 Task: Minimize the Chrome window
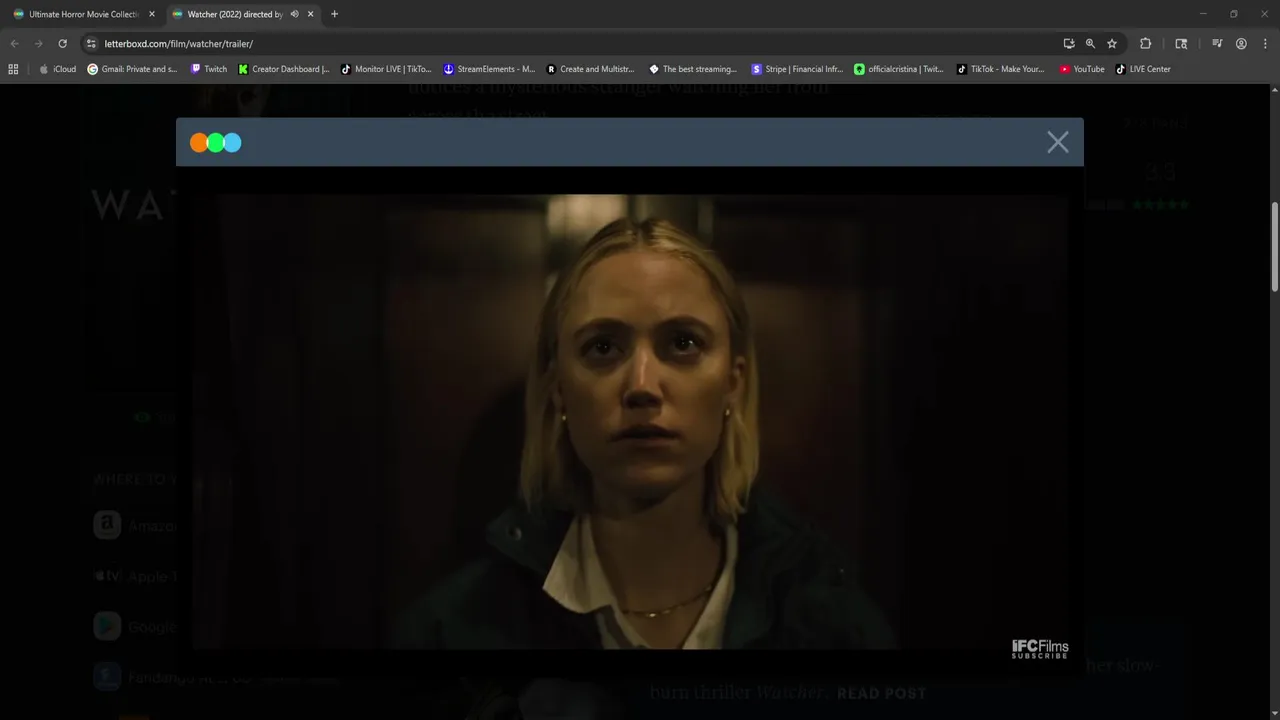(x=1203, y=14)
